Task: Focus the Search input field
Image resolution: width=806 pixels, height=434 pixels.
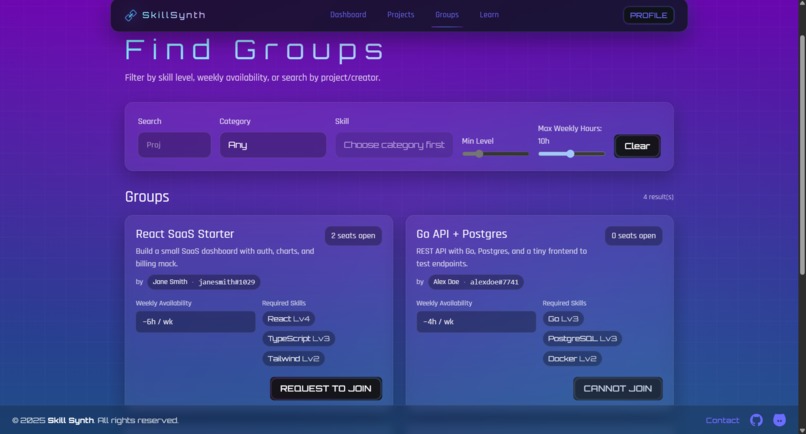Action: [x=174, y=145]
